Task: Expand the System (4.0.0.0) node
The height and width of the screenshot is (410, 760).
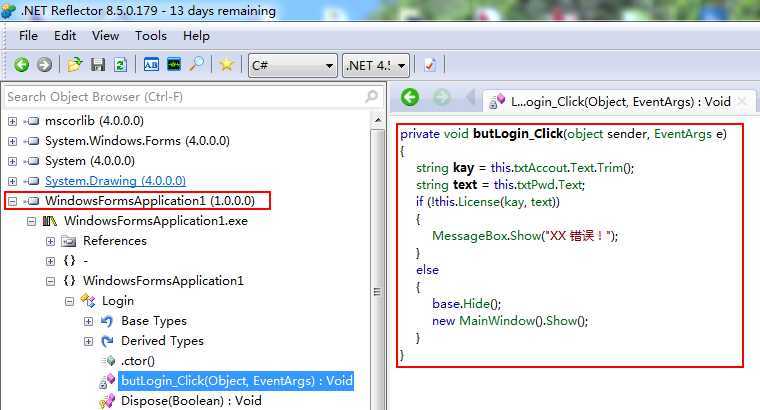Action: point(13,161)
